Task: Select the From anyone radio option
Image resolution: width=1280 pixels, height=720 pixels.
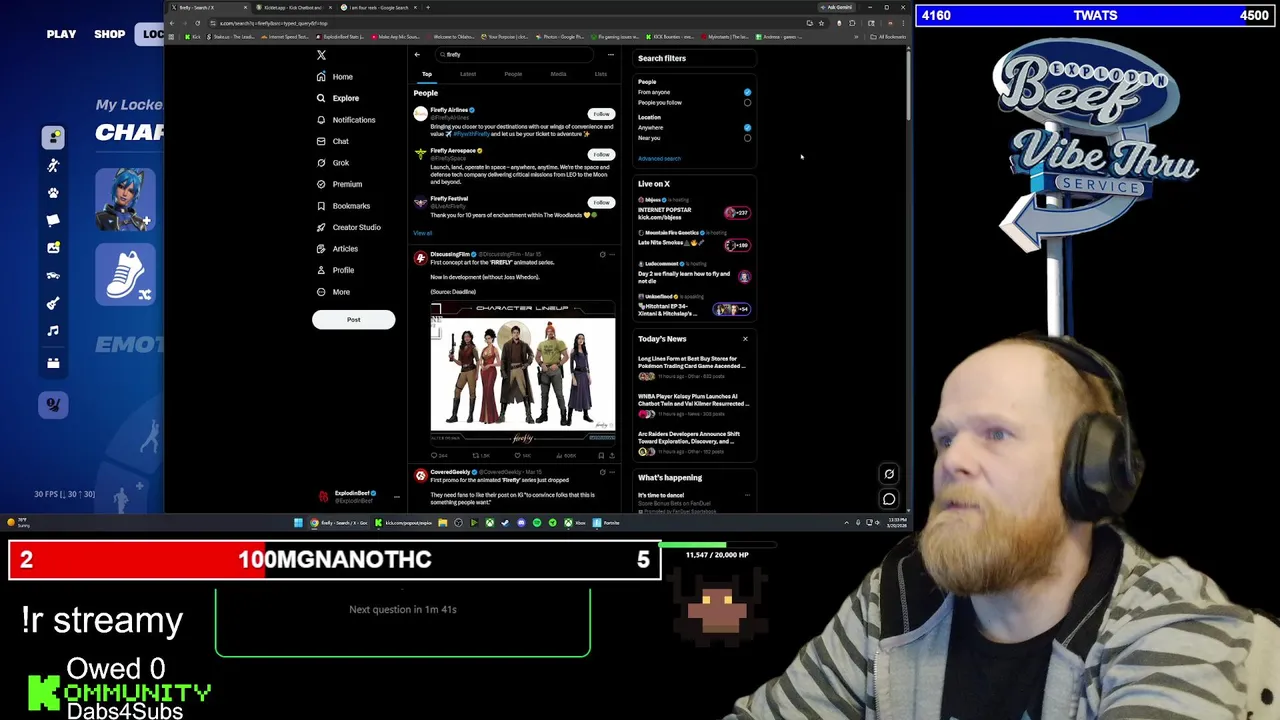Action: pos(747,92)
